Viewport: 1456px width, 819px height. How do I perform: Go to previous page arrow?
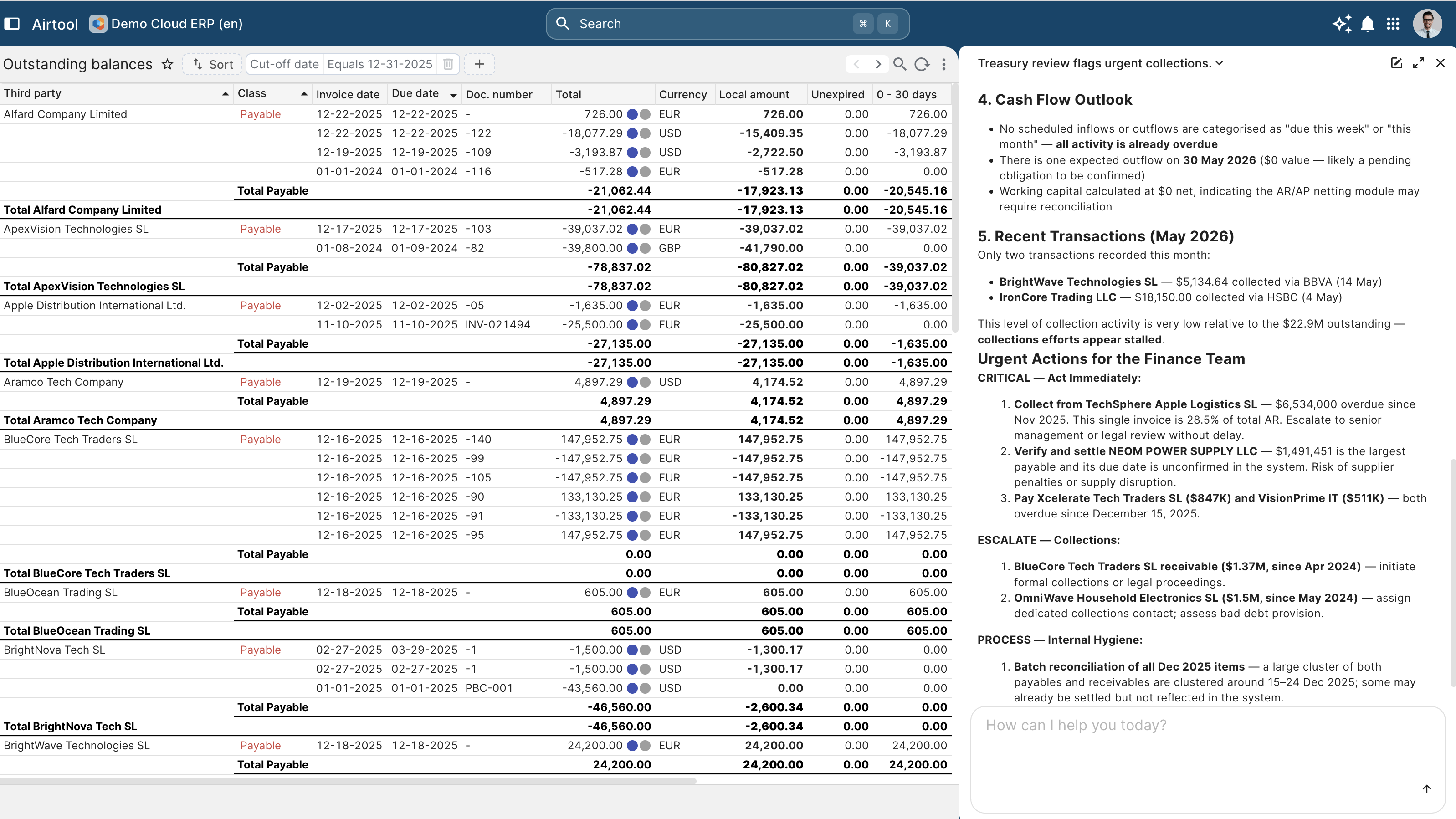[x=856, y=64]
